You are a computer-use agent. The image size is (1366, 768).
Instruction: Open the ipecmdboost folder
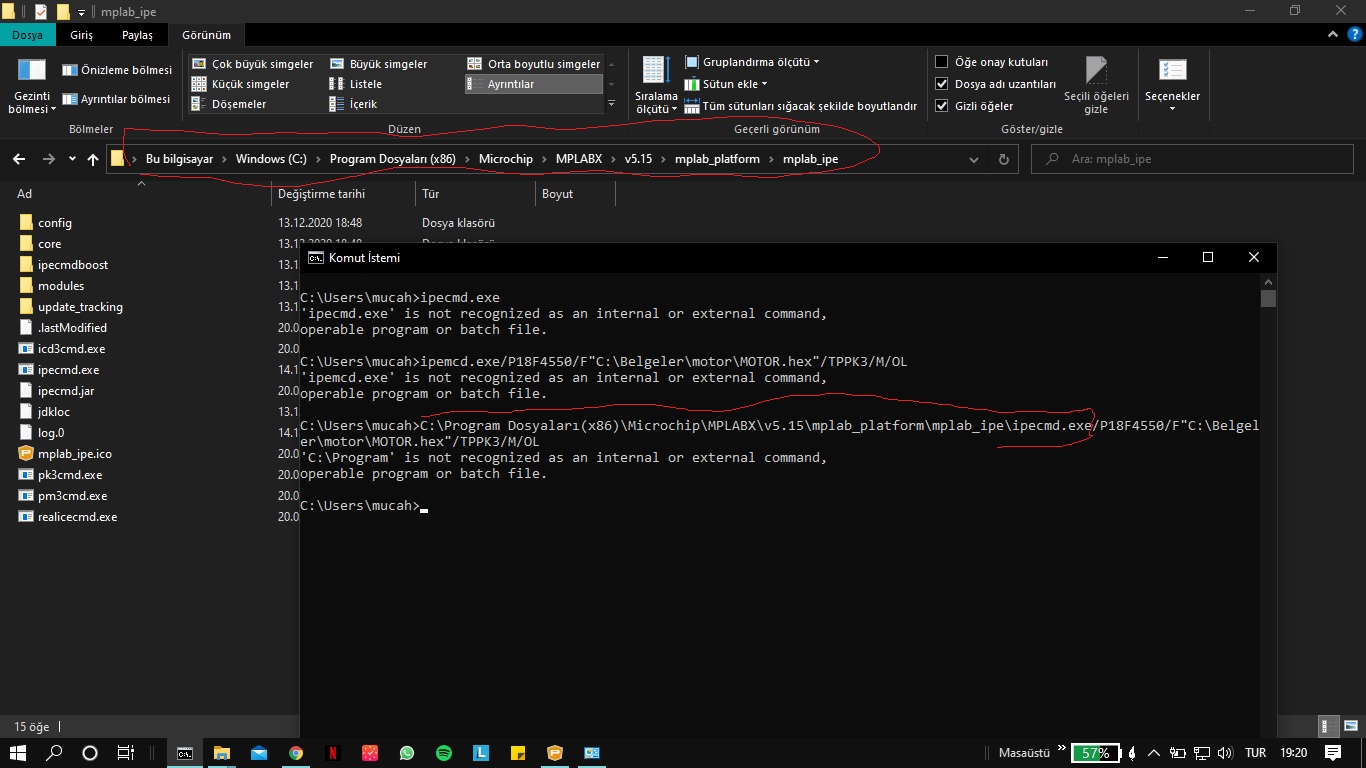click(63, 265)
